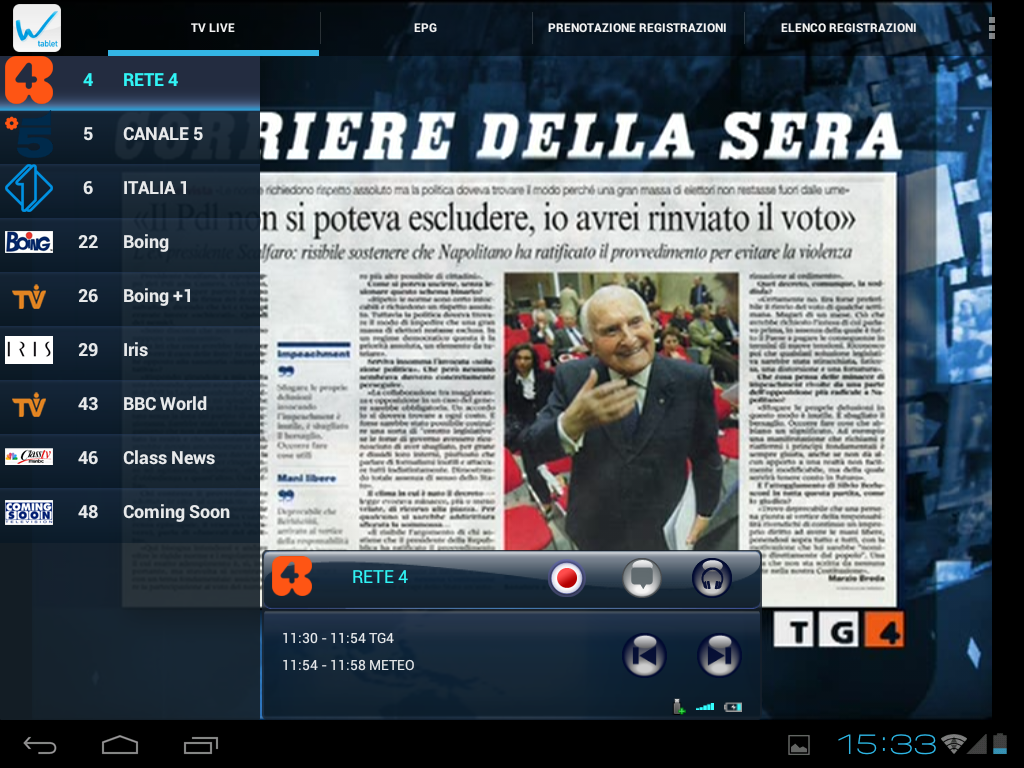Go to previous channel button
Viewport: 1024px width, 768px height.
pyautogui.click(x=644, y=655)
